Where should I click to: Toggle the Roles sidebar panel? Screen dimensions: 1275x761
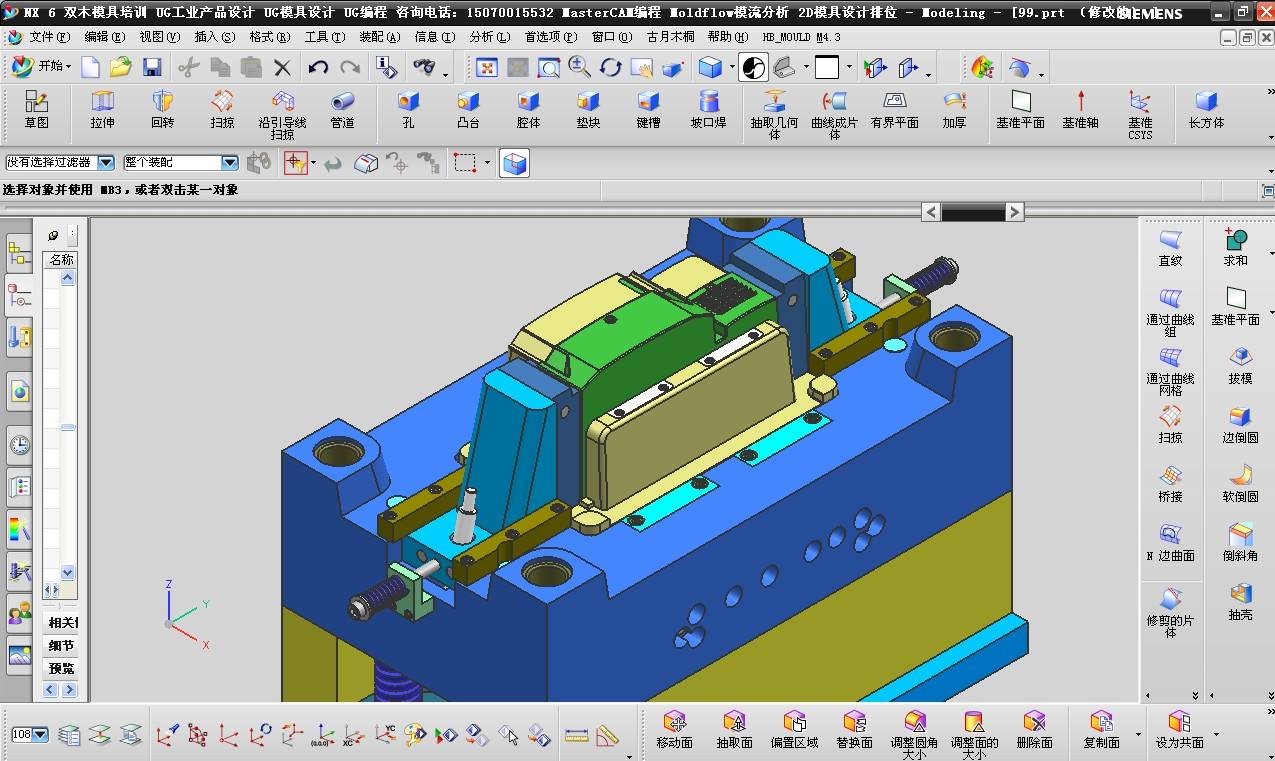point(19,613)
